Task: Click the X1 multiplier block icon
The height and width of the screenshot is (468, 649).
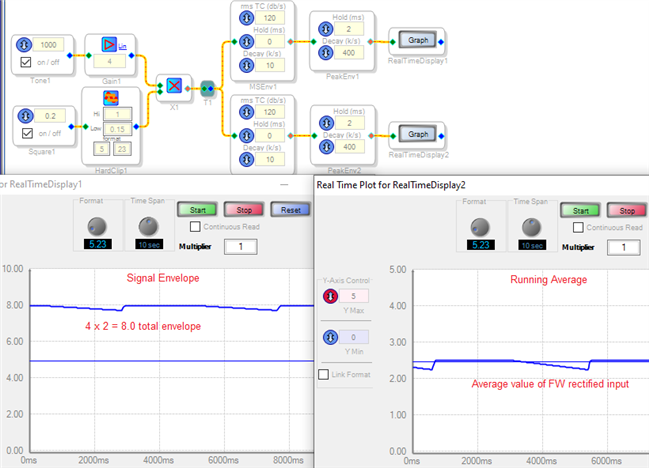Action: 174,86
